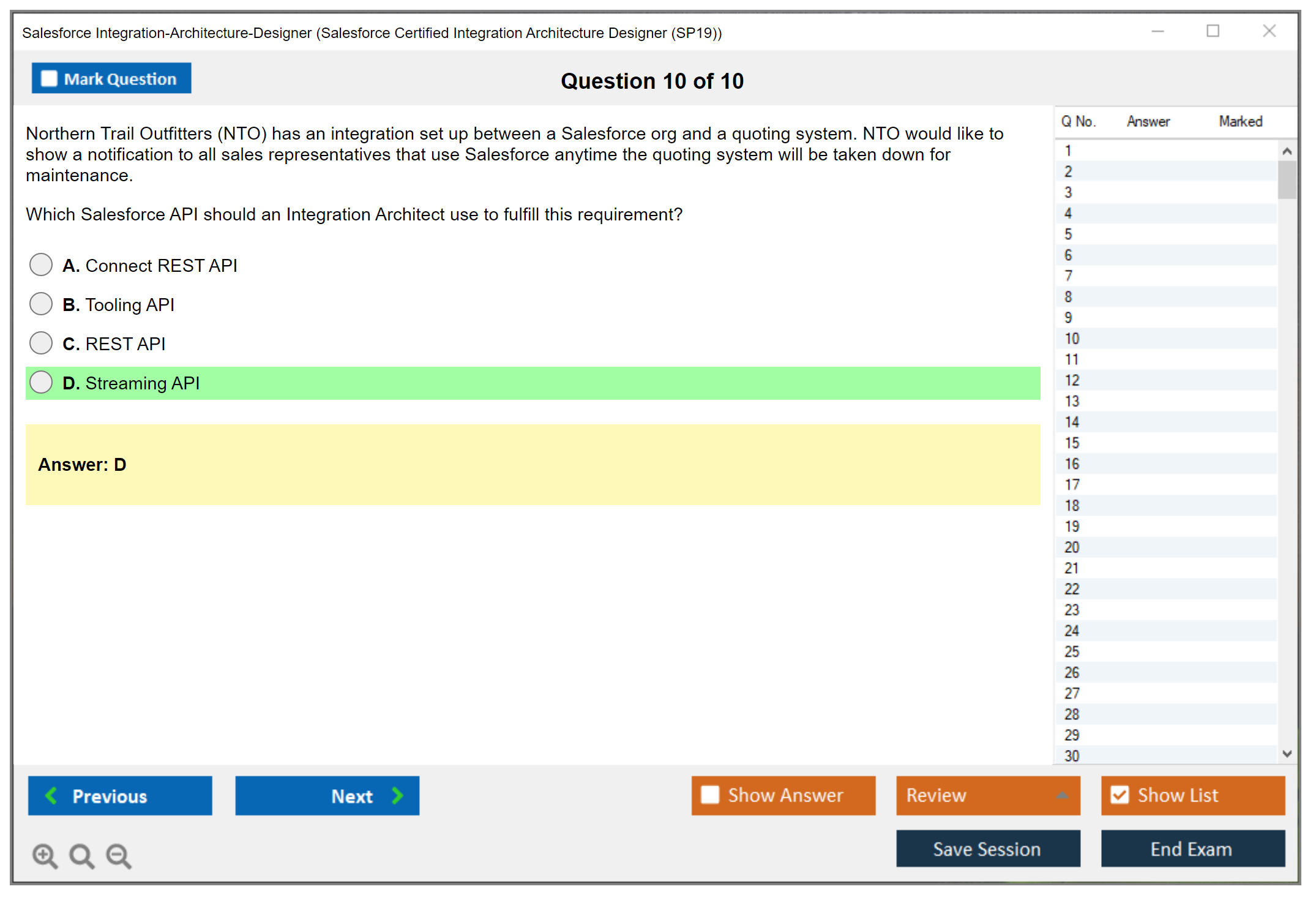
Task: Uncheck the Show List checkbox
Action: [x=1120, y=795]
